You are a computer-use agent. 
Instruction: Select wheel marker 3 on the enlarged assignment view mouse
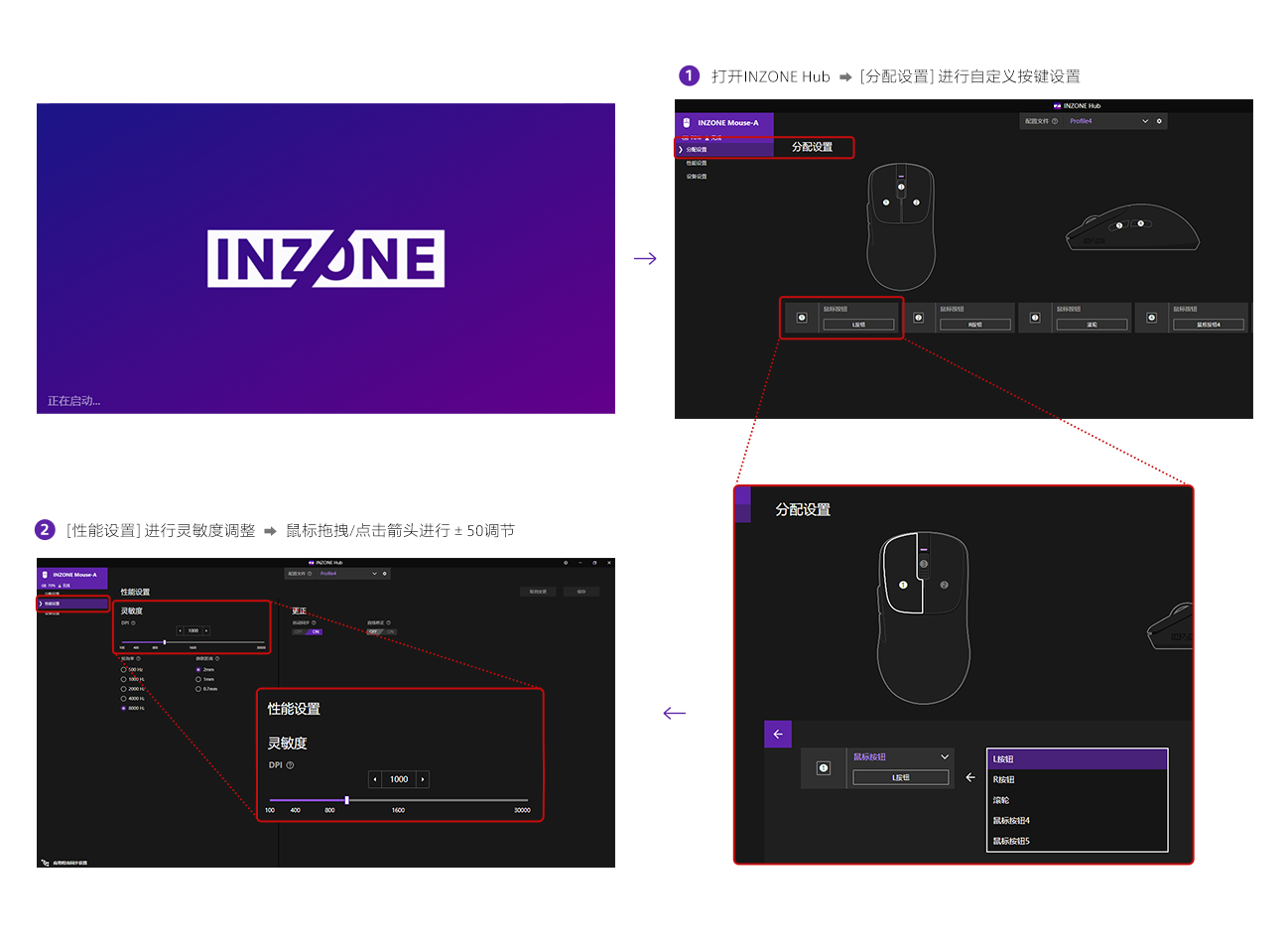click(x=923, y=564)
